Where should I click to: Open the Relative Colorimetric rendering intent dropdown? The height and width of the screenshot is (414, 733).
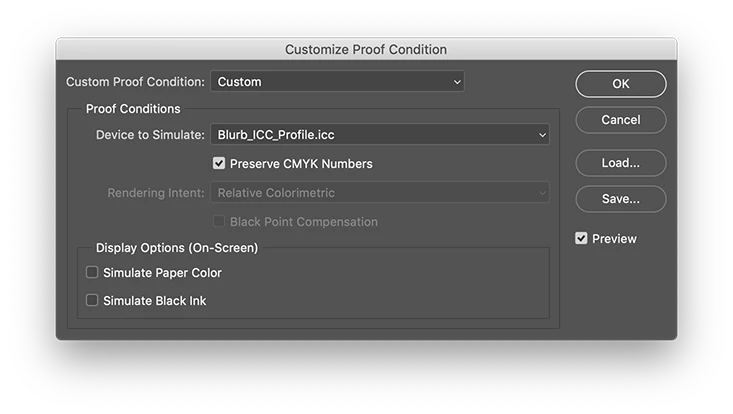(380, 193)
